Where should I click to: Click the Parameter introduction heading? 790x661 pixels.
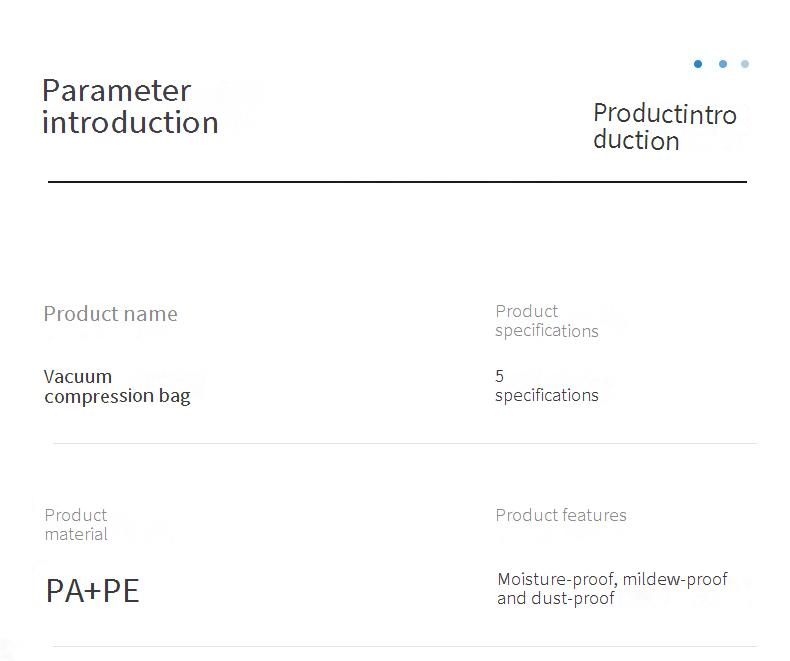click(x=130, y=106)
